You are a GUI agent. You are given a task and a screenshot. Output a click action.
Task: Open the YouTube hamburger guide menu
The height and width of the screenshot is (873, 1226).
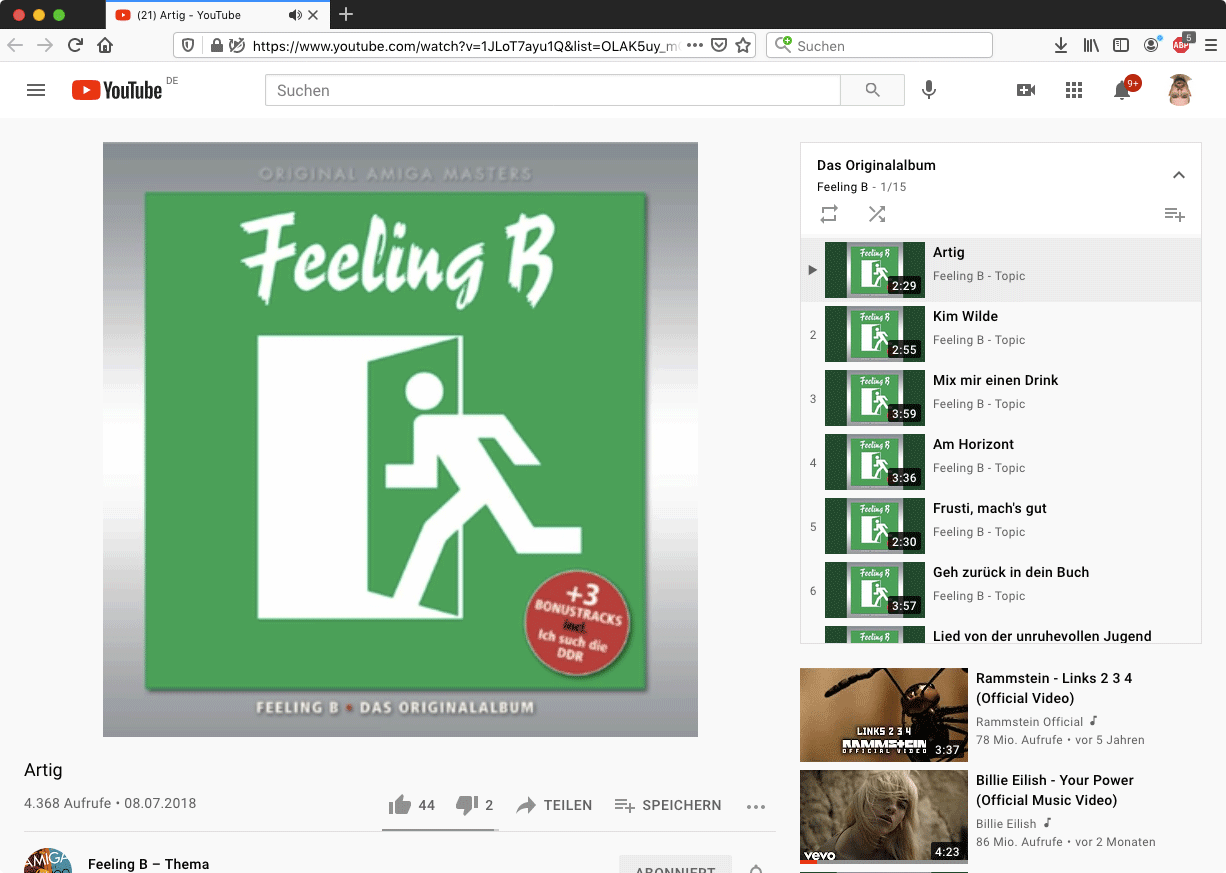[x=36, y=90]
